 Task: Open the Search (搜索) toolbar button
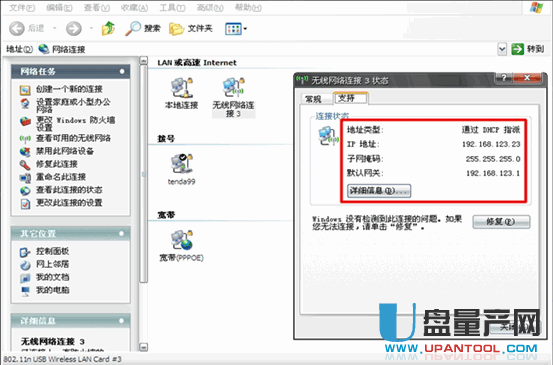tap(143, 29)
